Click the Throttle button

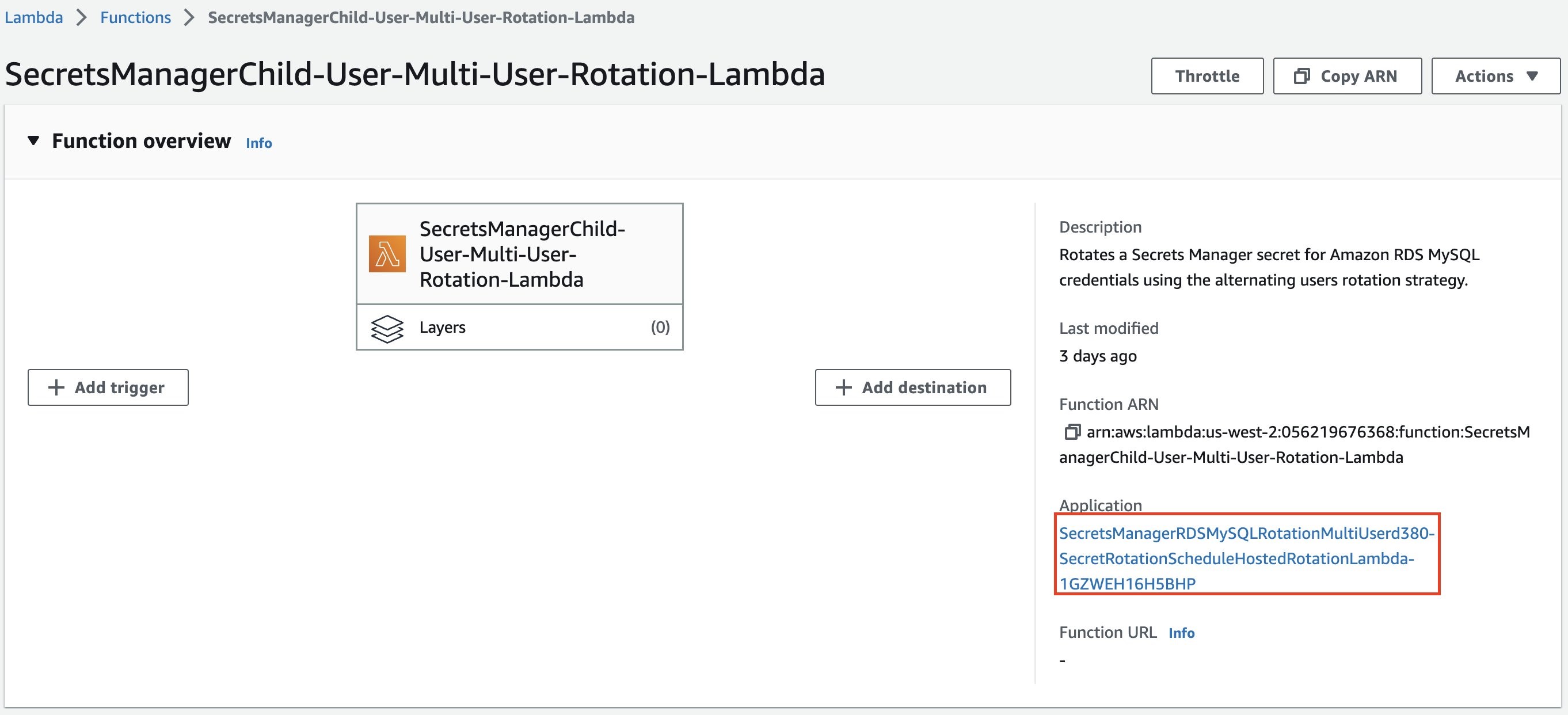(1207, 76)
